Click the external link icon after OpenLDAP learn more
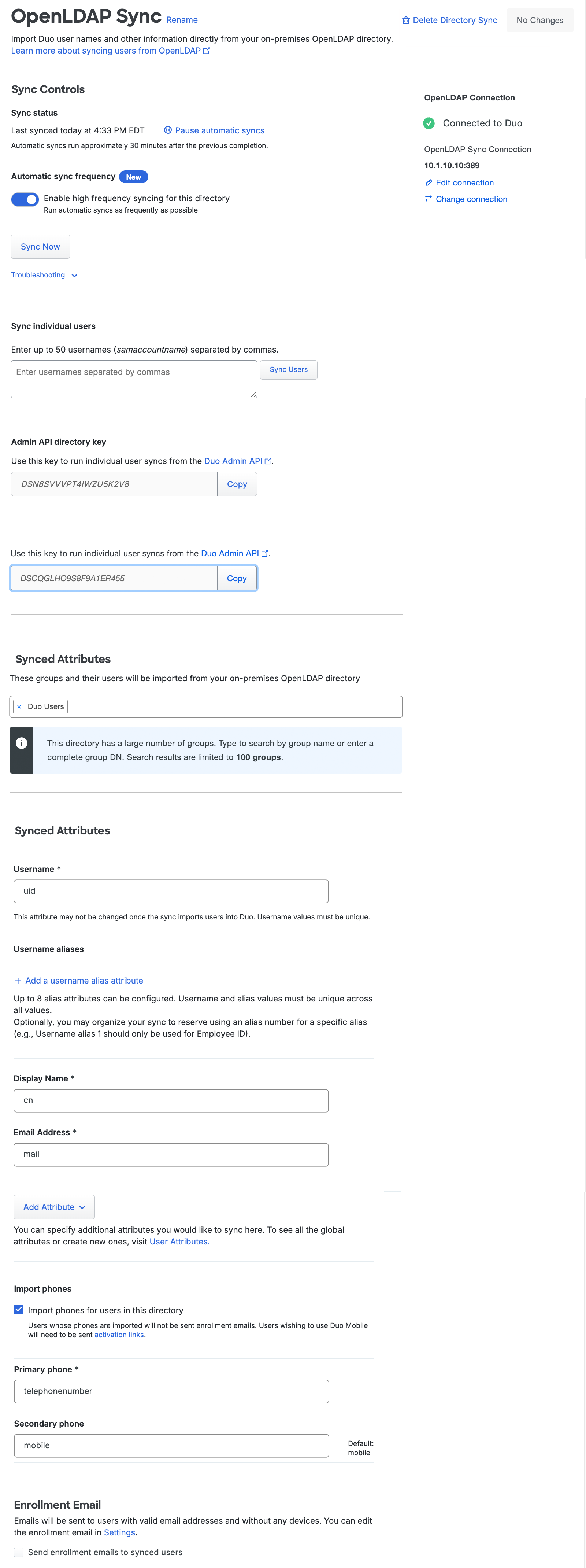This screenshot has width=586, height=1568. (207, 51)
